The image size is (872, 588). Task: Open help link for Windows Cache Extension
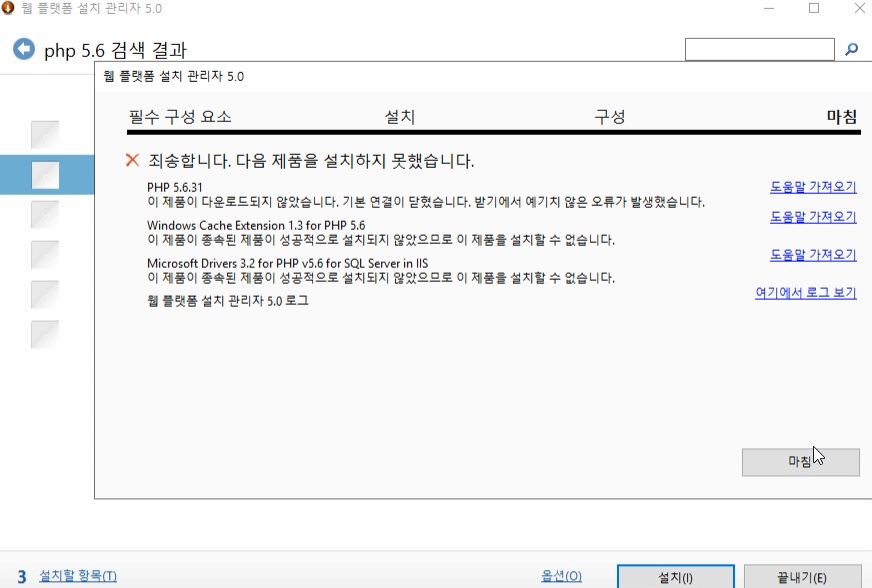click(813, 217)
